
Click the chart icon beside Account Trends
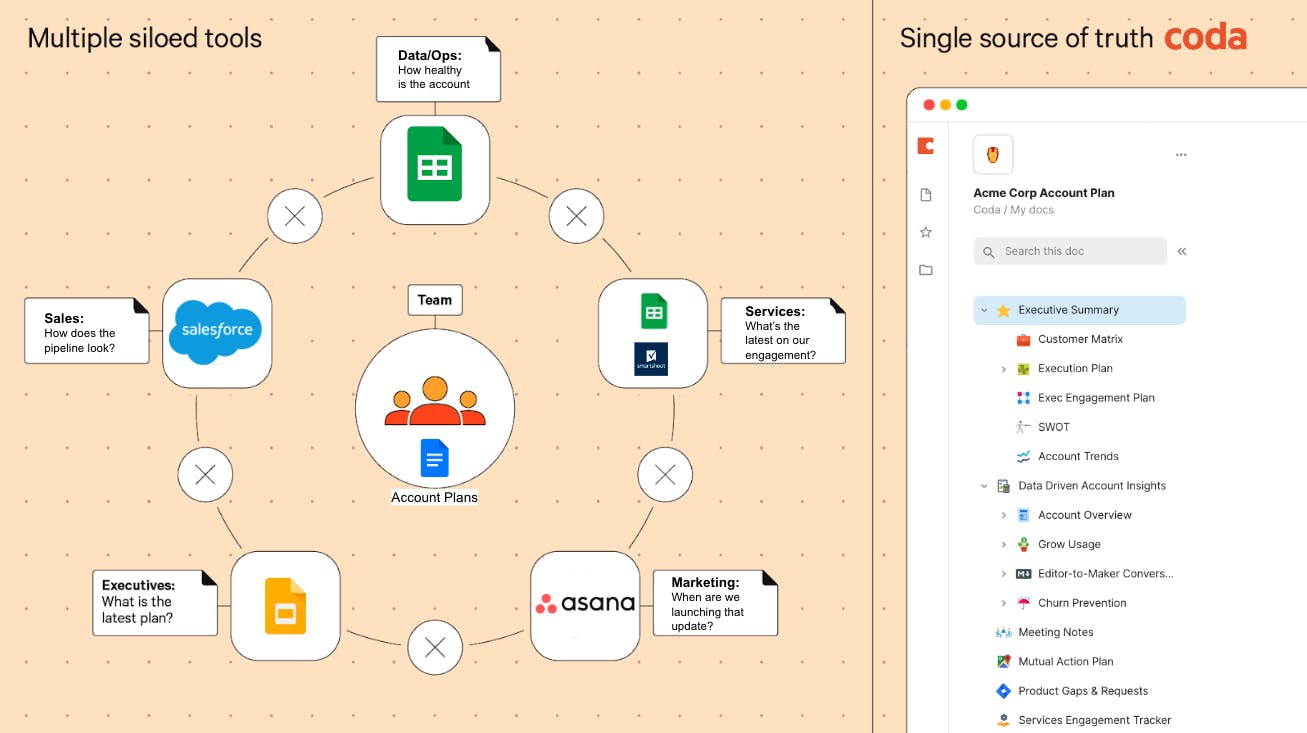[1023, 457]
